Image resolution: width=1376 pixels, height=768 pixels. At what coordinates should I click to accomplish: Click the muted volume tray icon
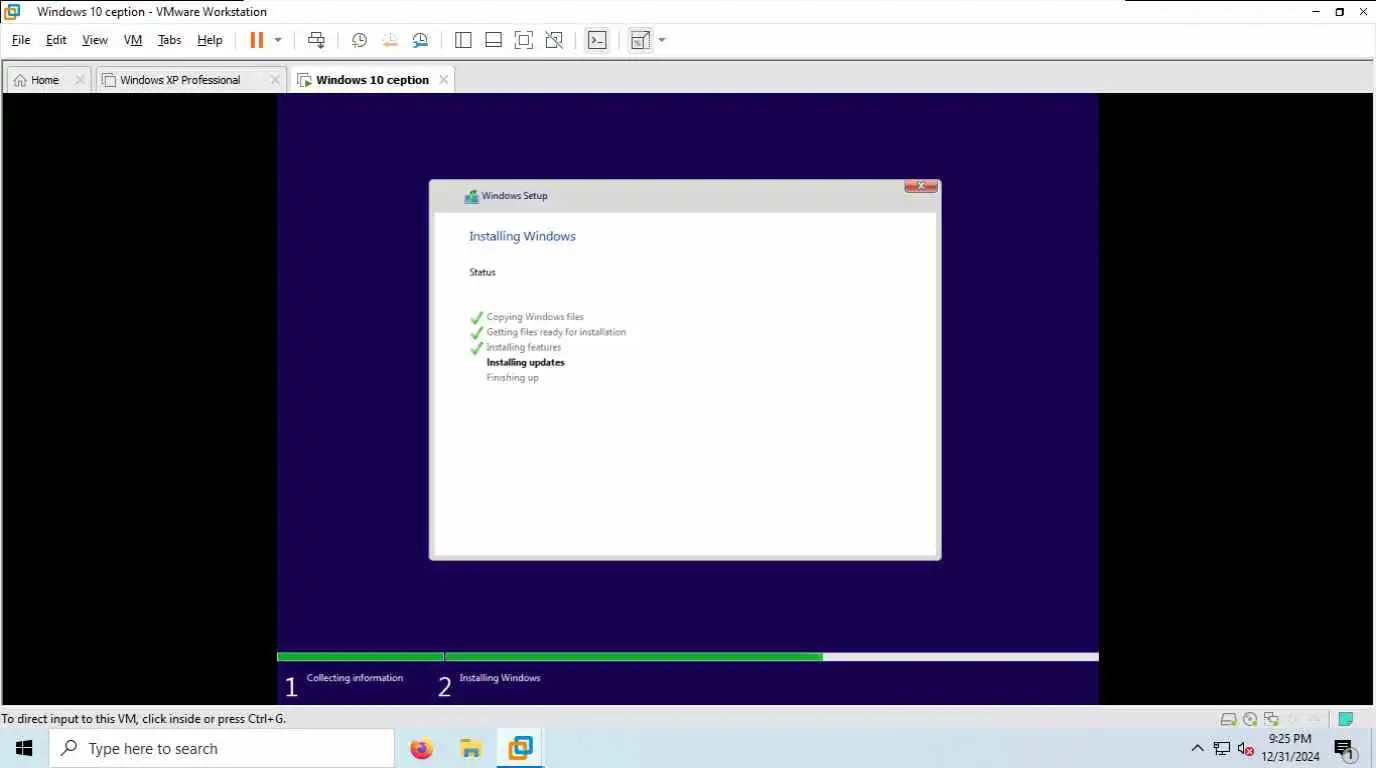(1245, 748)
